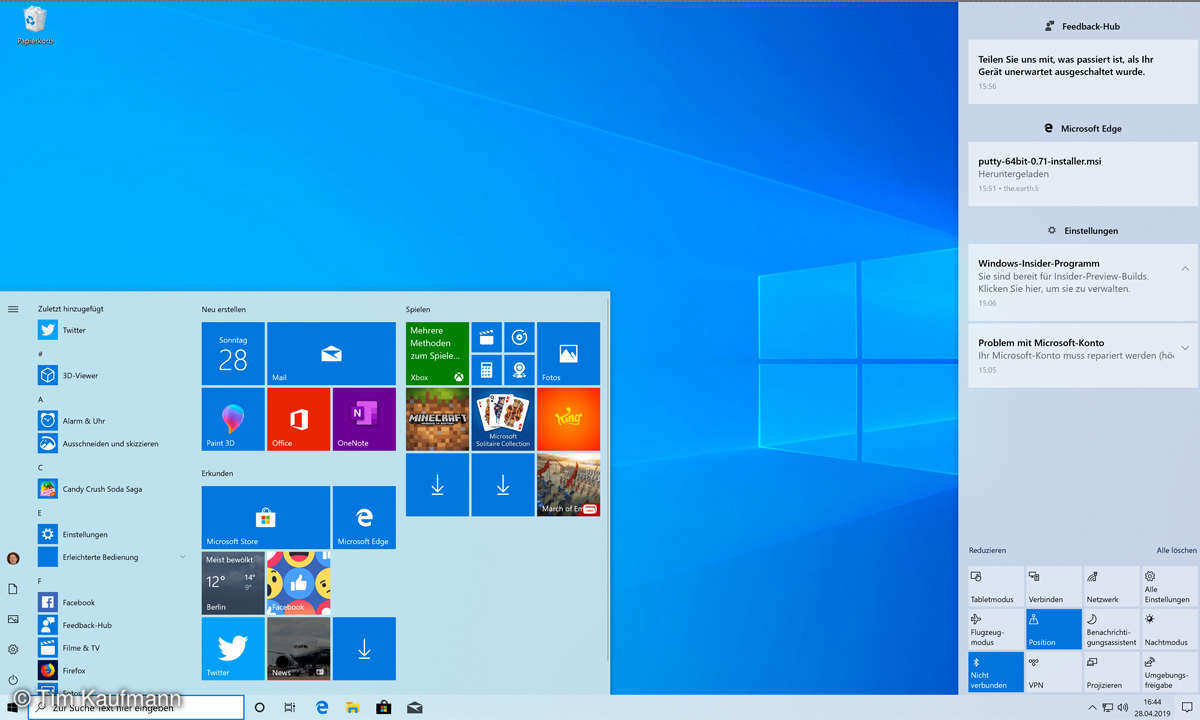Toggle Benachrichtigungsassistent quick action
1200x720 pixels.
[x=1112, y=629]
